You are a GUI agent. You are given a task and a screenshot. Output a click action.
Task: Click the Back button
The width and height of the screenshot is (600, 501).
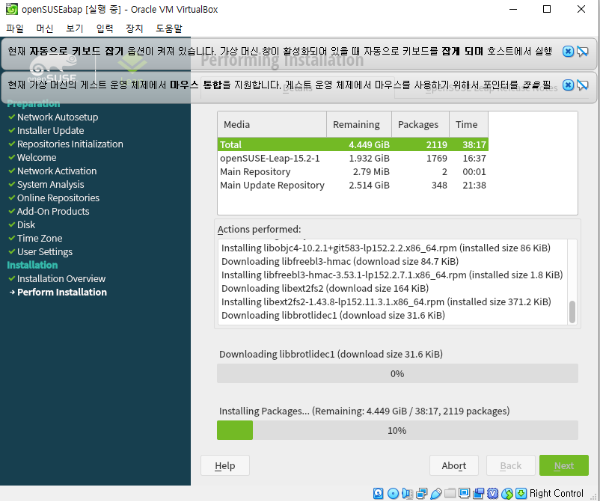pos(511,465)
